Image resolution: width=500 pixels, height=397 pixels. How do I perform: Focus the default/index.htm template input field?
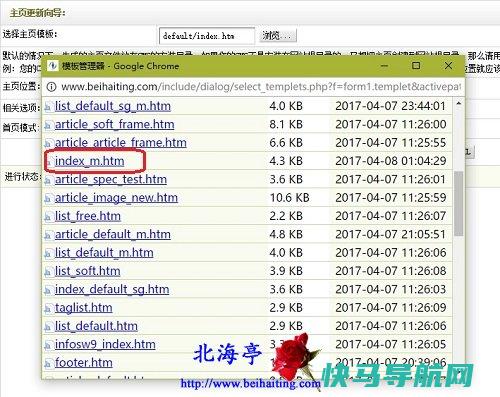[207, 36]
